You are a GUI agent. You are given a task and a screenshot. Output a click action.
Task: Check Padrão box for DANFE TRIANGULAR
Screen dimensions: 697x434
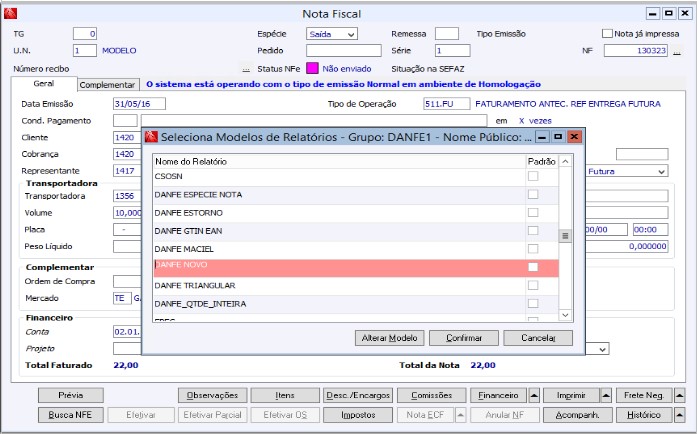(x=533, y=285)
